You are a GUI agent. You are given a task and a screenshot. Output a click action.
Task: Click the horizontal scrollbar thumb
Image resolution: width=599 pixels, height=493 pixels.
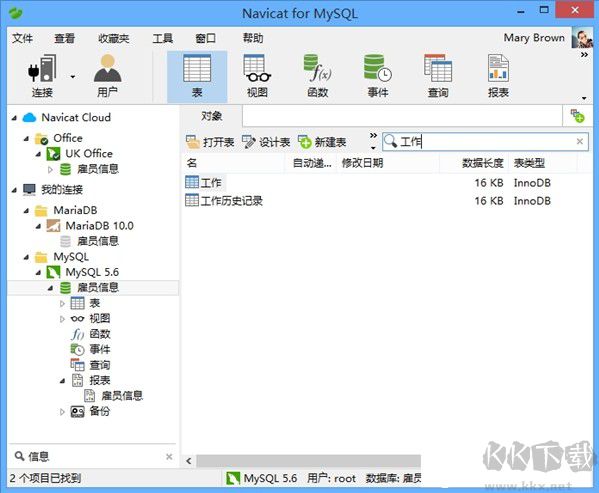click(x=309, y=461)
